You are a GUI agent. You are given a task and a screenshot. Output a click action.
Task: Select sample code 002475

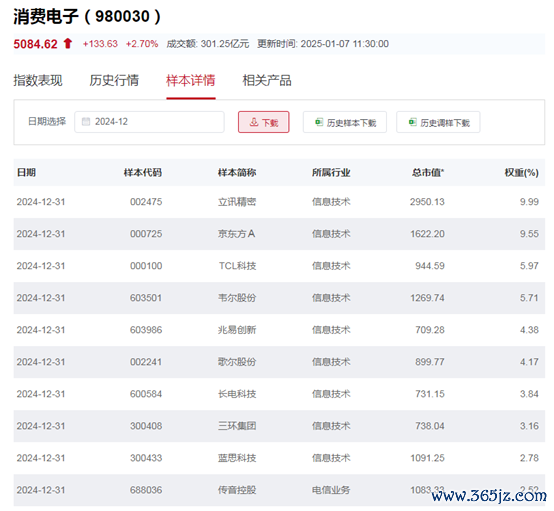[x=146, y=202]
